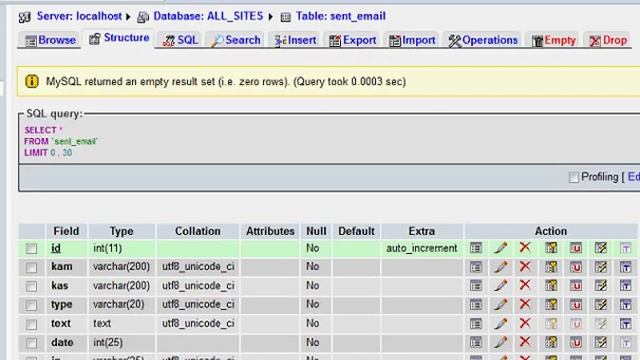Viewport: 640px width, 360px height.
Task: Set Primary key icon in id row
Action: (x=551, y=248)
